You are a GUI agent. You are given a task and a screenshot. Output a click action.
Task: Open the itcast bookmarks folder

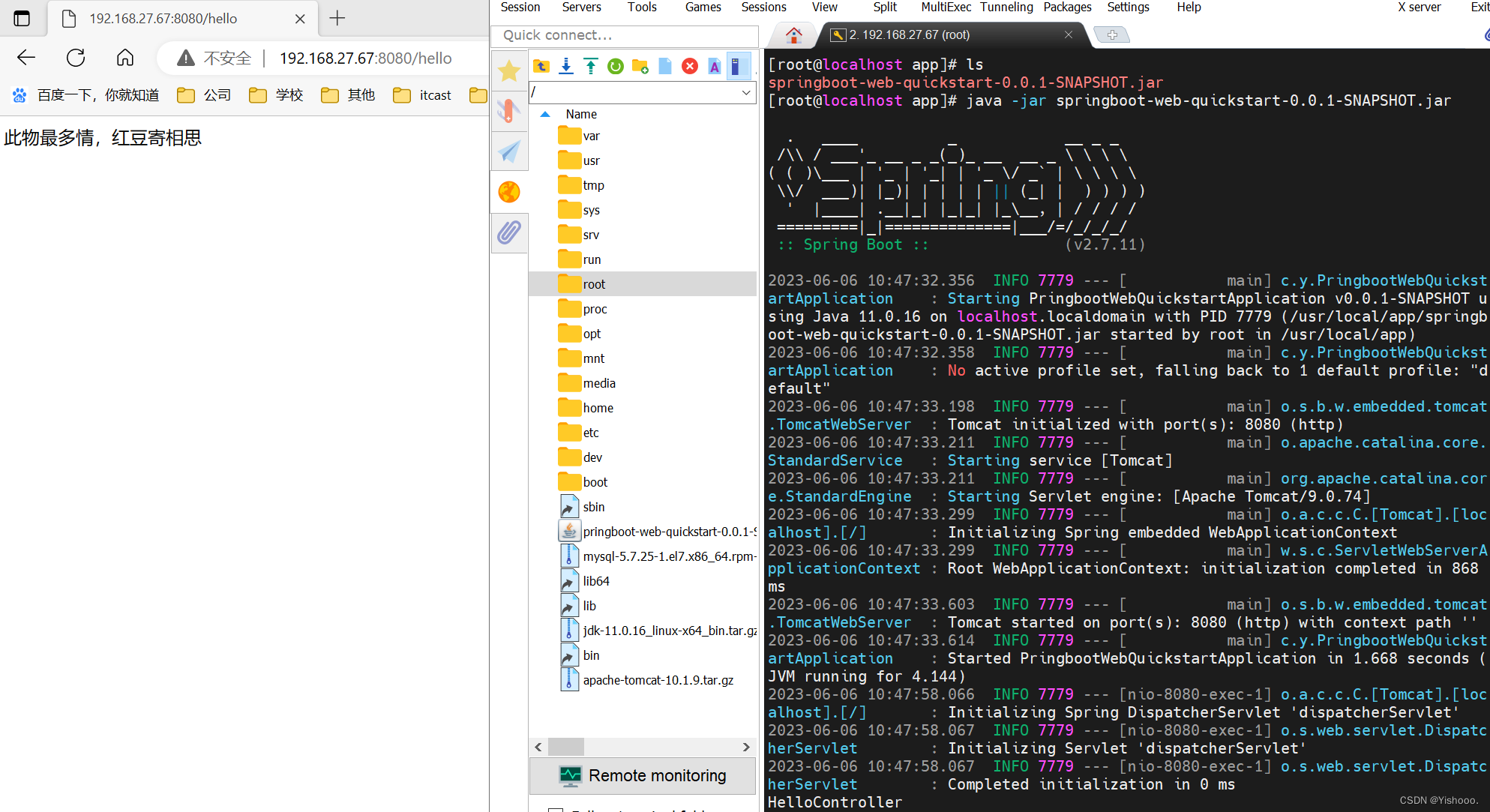pyautogui.click(x=423, y=95)
